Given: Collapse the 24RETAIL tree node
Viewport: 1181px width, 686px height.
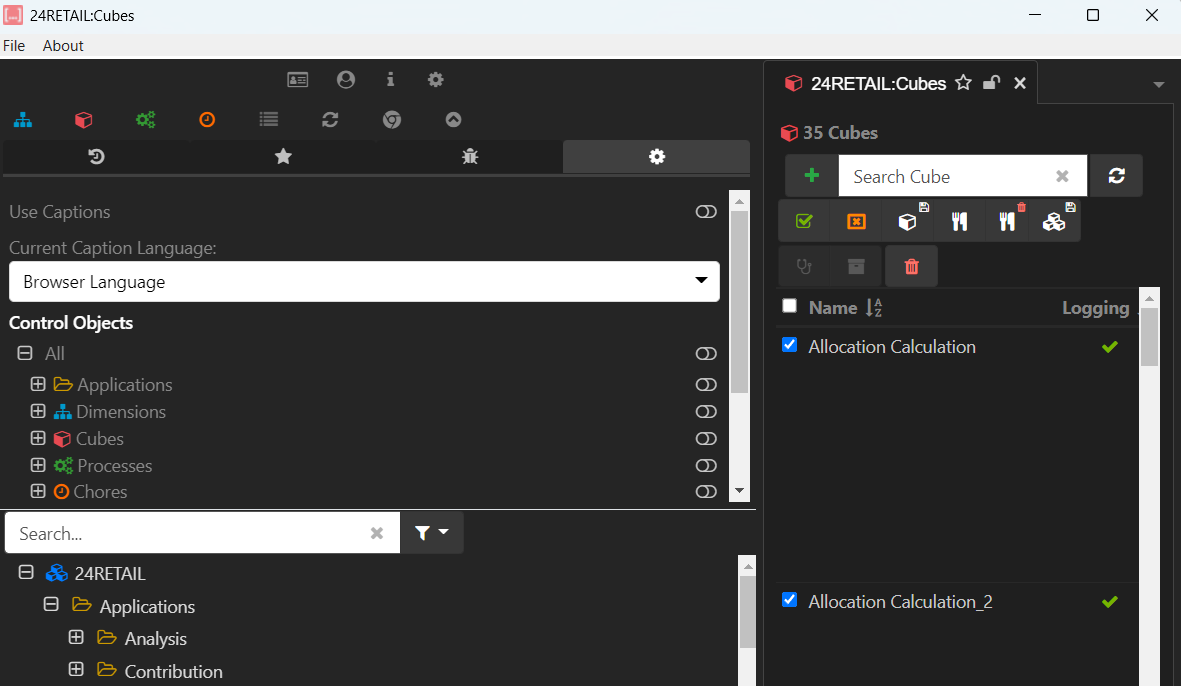Looking at the screenshot, I should (26, 573).
